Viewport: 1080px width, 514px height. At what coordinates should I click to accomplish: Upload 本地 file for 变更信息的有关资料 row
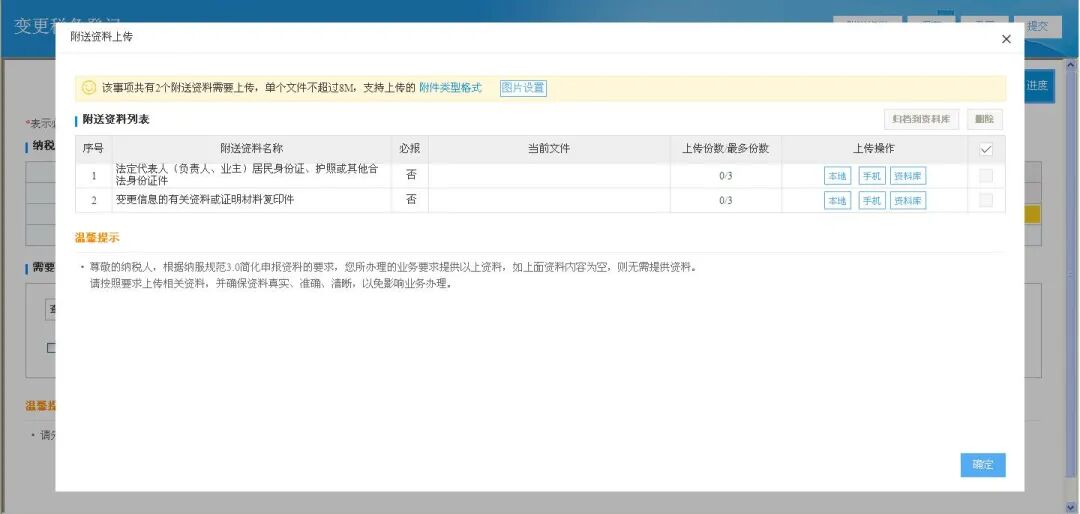[838, 201]
